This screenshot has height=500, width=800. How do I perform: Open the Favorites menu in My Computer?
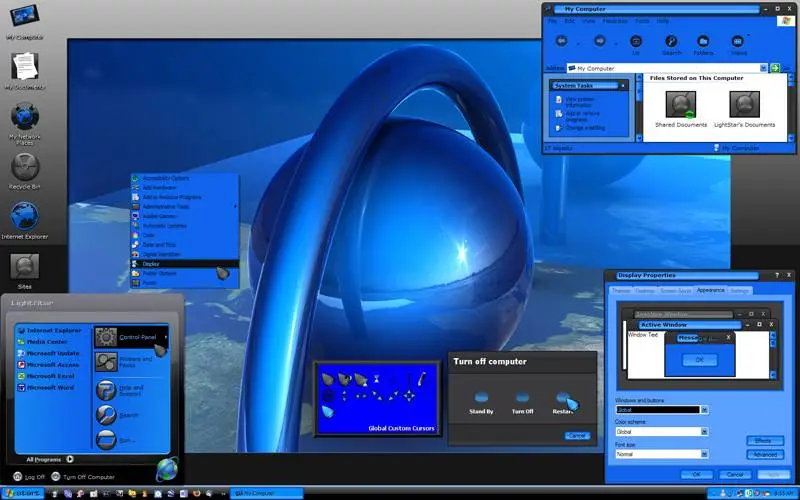click(x=615, y=21)
